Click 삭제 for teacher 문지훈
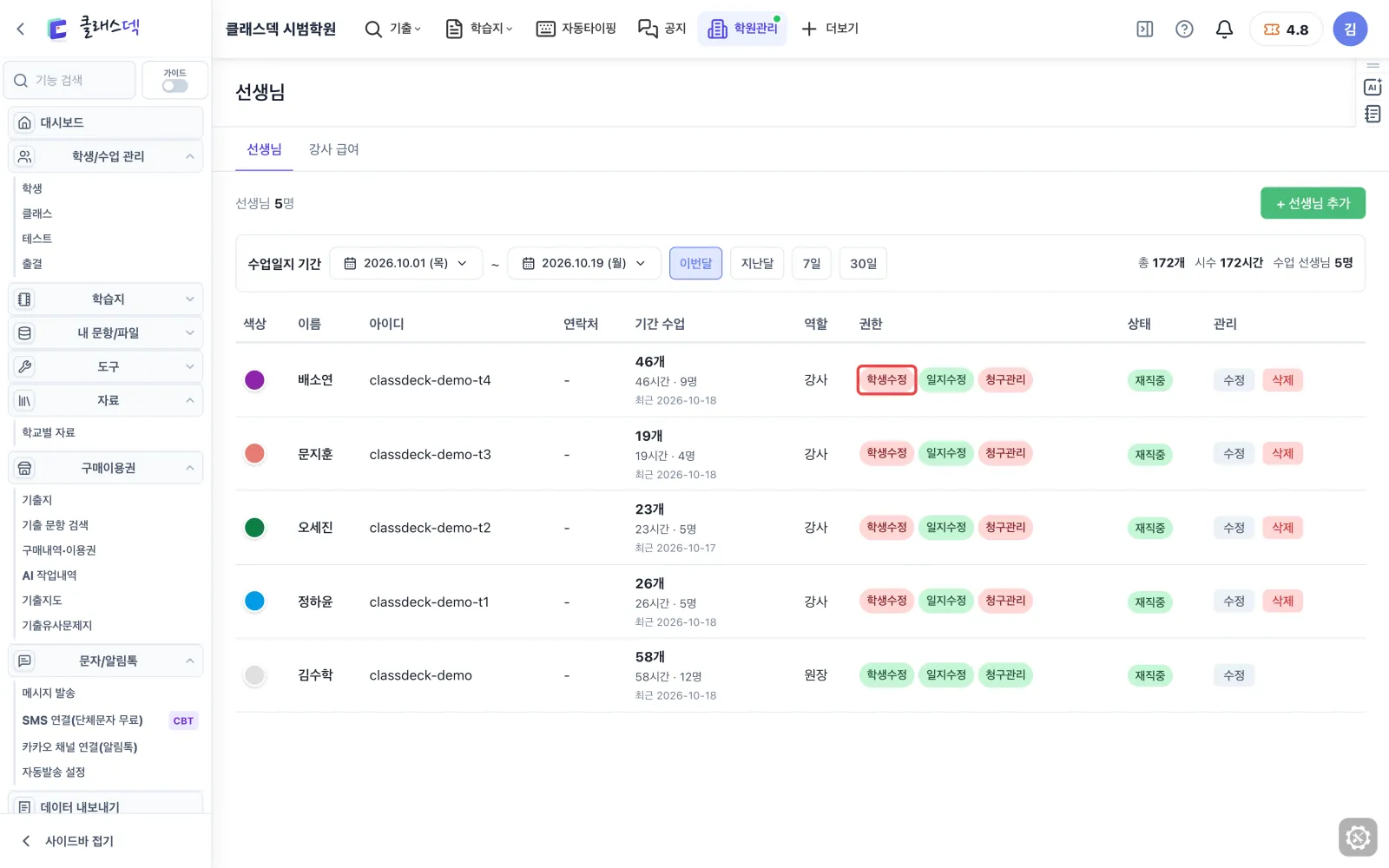Image resolution: width=1389 pixels, height=868 pixels. (x=1282, y=453)
